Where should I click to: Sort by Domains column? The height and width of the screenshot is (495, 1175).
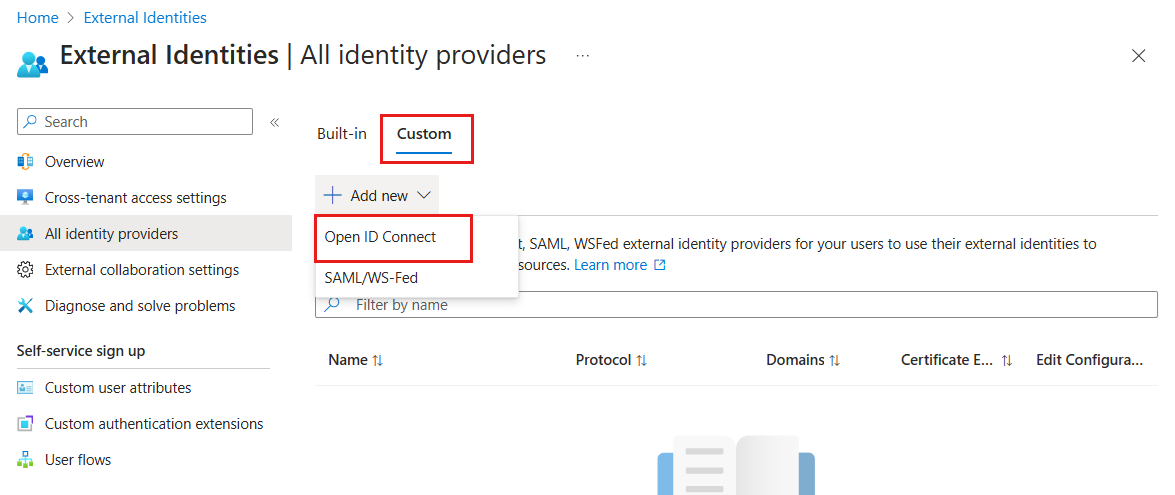[803, 360]
